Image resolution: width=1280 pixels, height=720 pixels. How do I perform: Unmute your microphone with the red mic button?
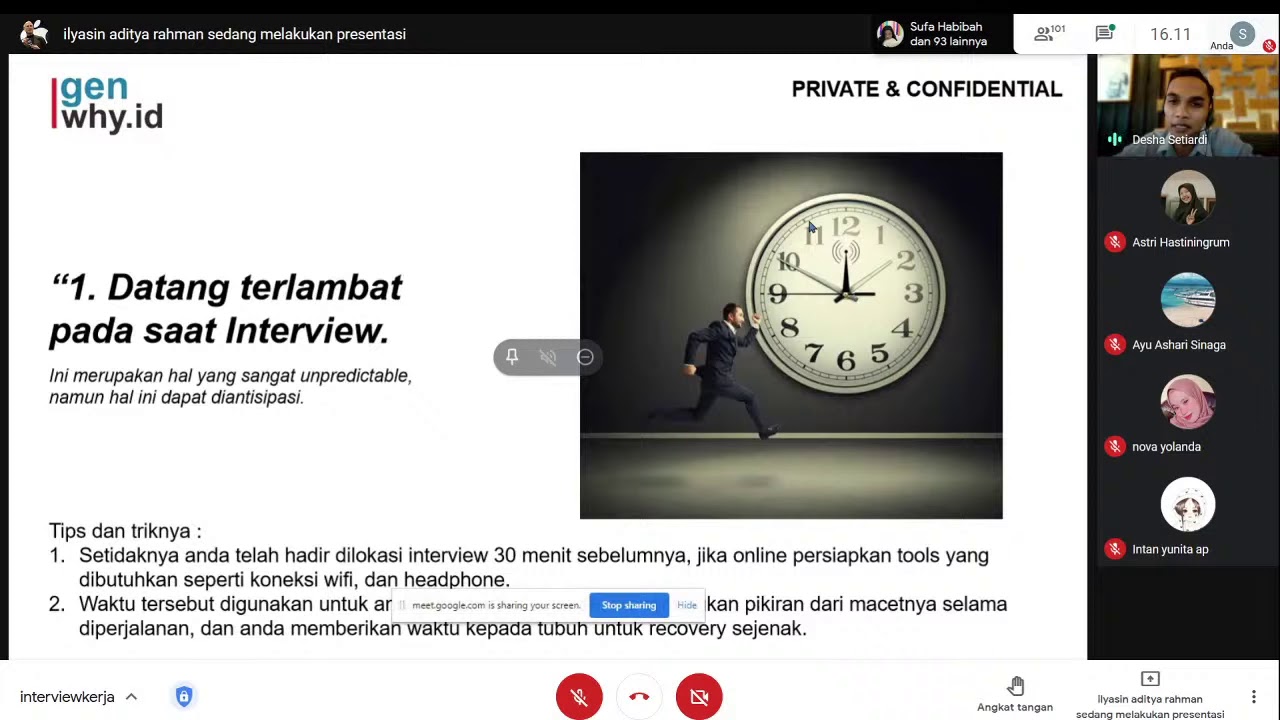(x=579, y=697)
